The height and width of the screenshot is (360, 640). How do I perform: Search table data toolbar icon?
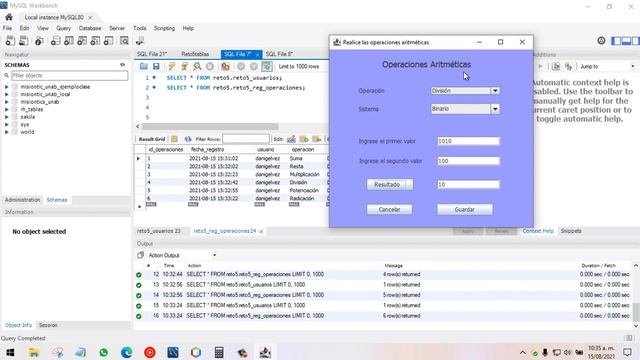coord(124,41)
